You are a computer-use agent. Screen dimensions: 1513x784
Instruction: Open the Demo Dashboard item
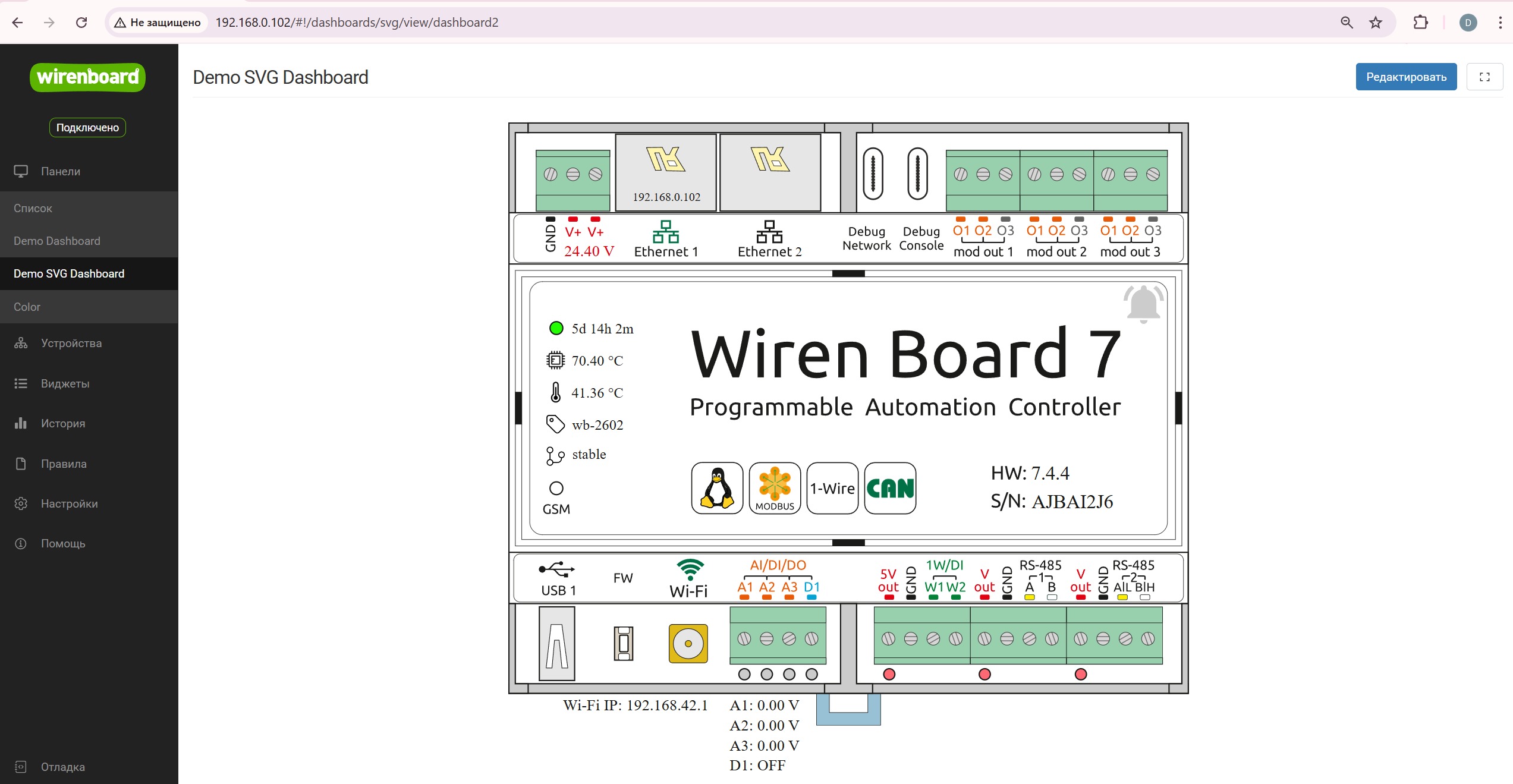point(57,241)
